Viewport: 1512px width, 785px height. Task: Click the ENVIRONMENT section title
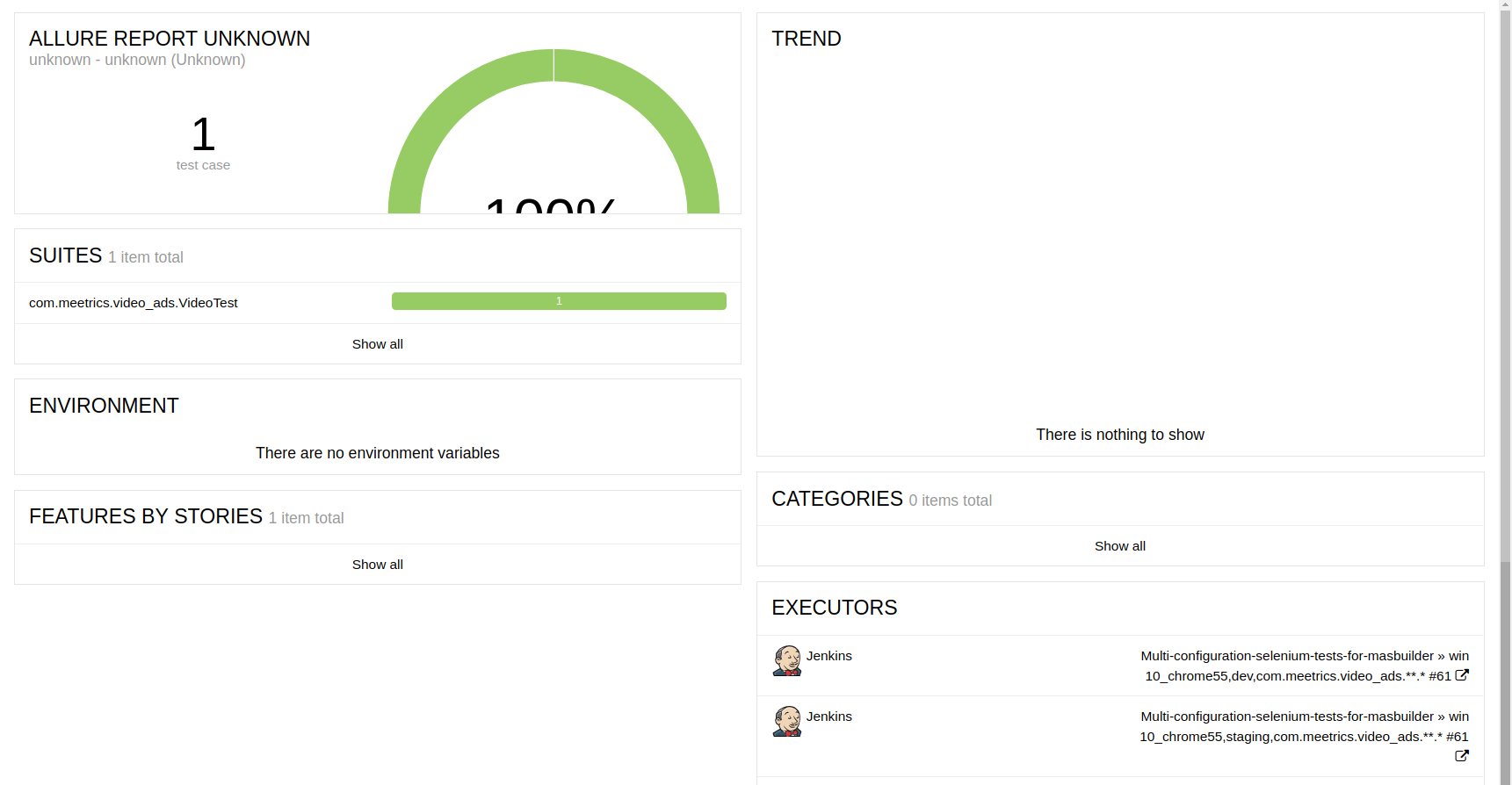click(104, 406)
